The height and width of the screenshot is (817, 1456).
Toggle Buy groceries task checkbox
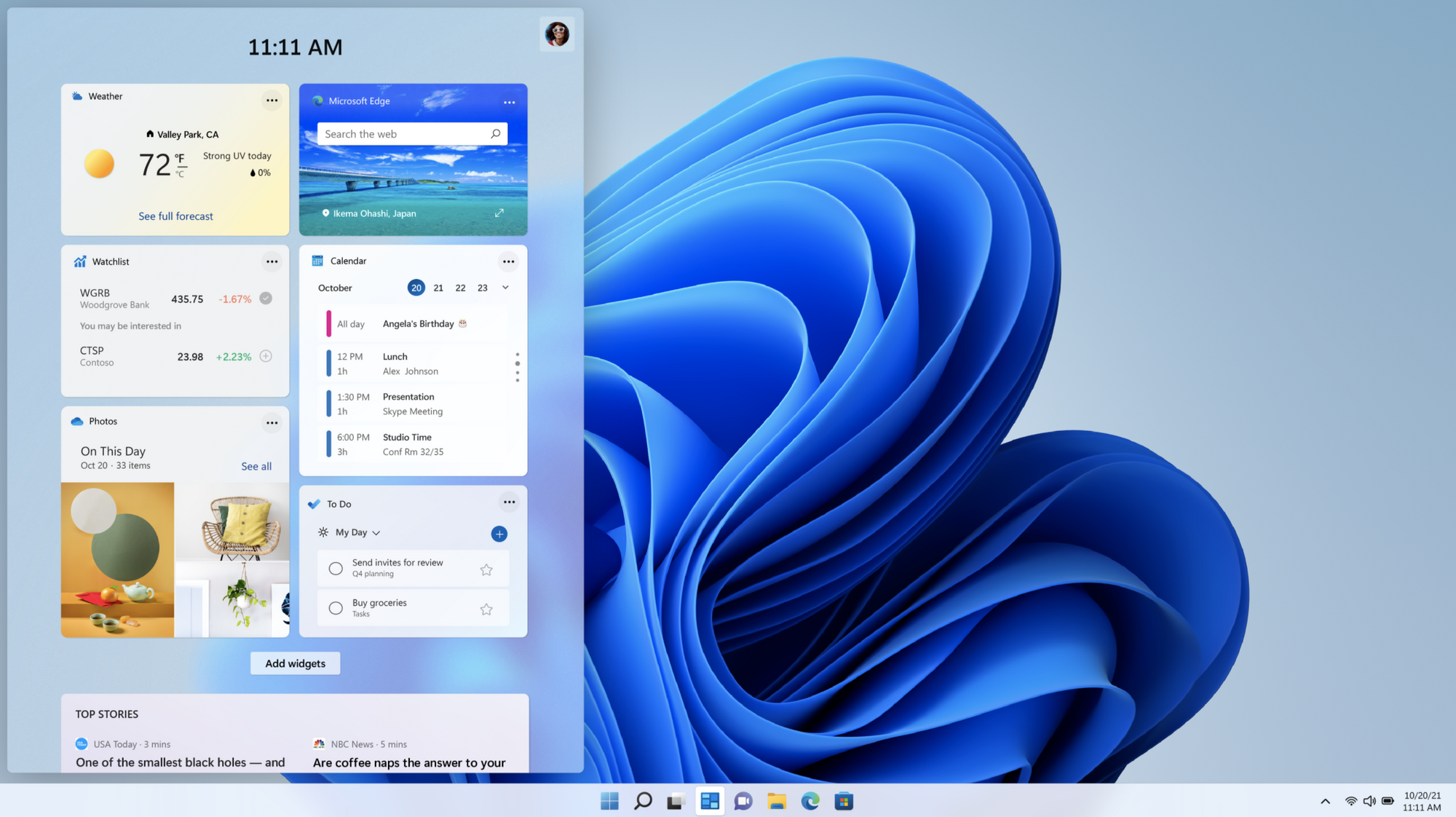tap(336, 607)
